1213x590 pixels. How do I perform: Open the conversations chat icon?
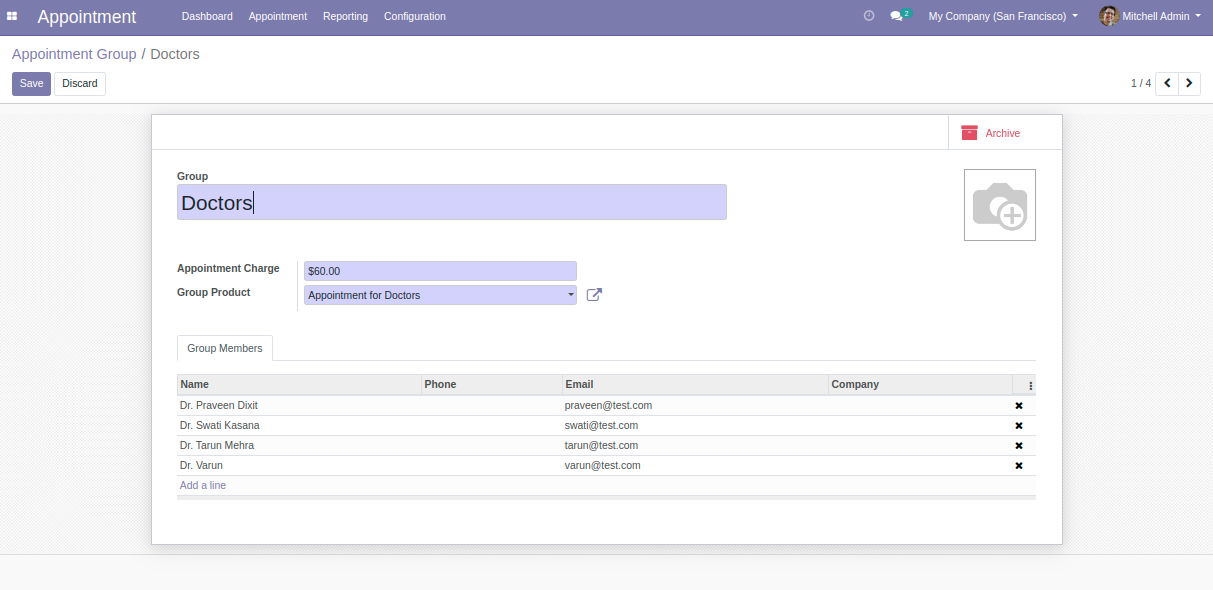tap(897, 16)
